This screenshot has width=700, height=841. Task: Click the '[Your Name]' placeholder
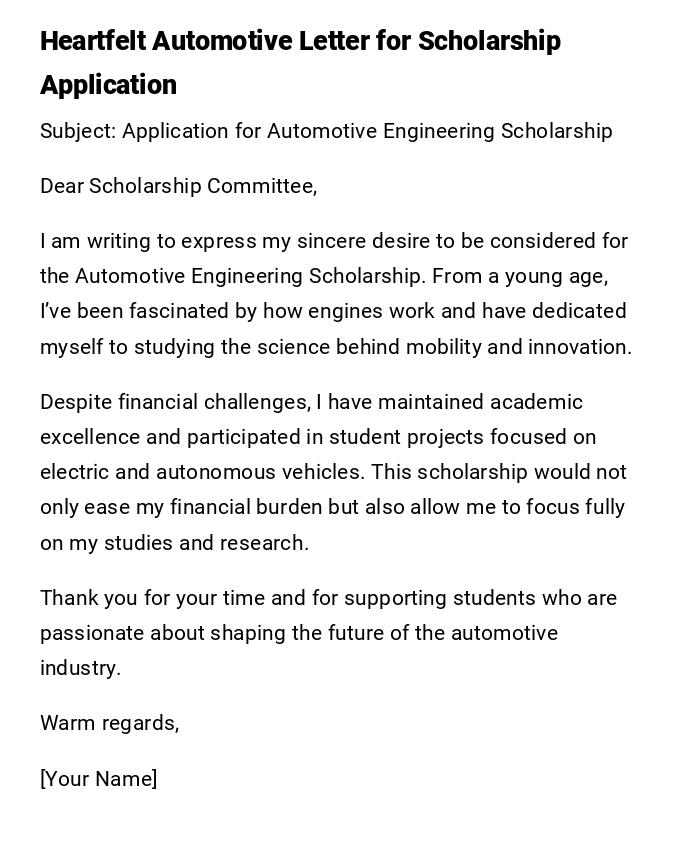[x=98, y=779]
